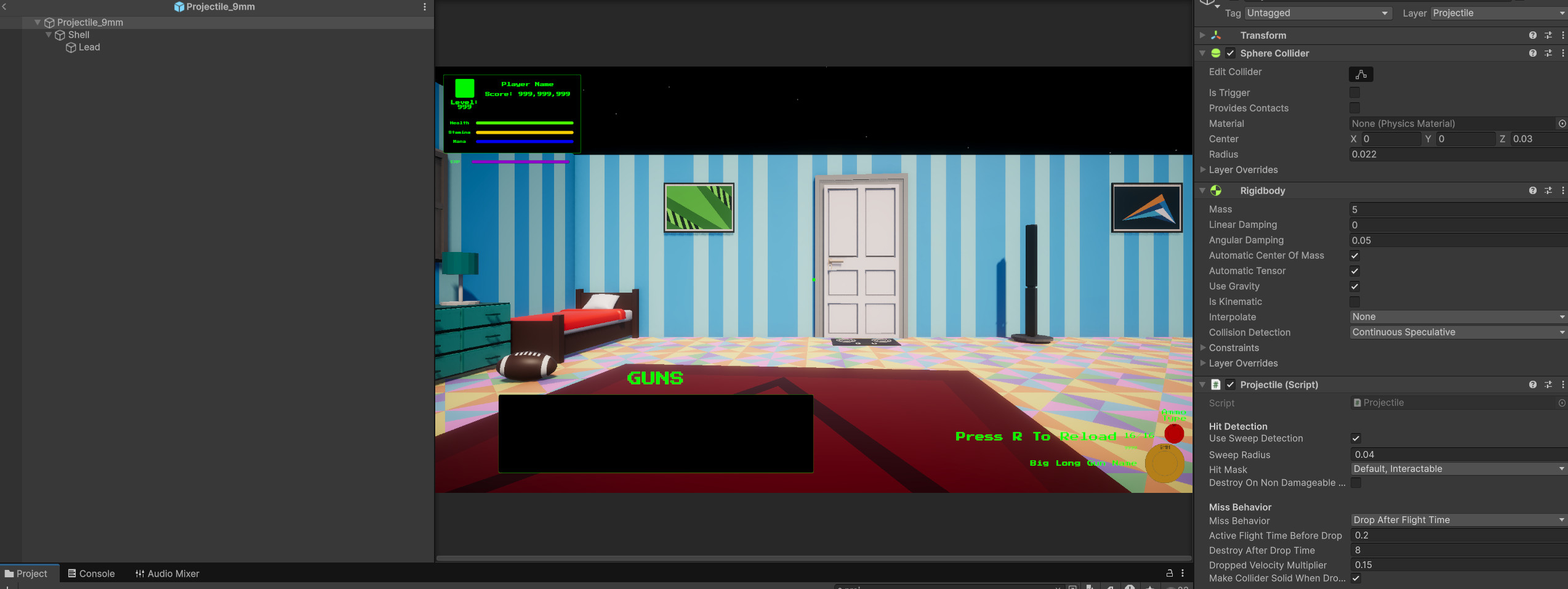Image resolution: width=1568 pixels, height=589 pixels.
Task: Enable the Provides Contacts checkbox
Action: [x=1354, y=108]
